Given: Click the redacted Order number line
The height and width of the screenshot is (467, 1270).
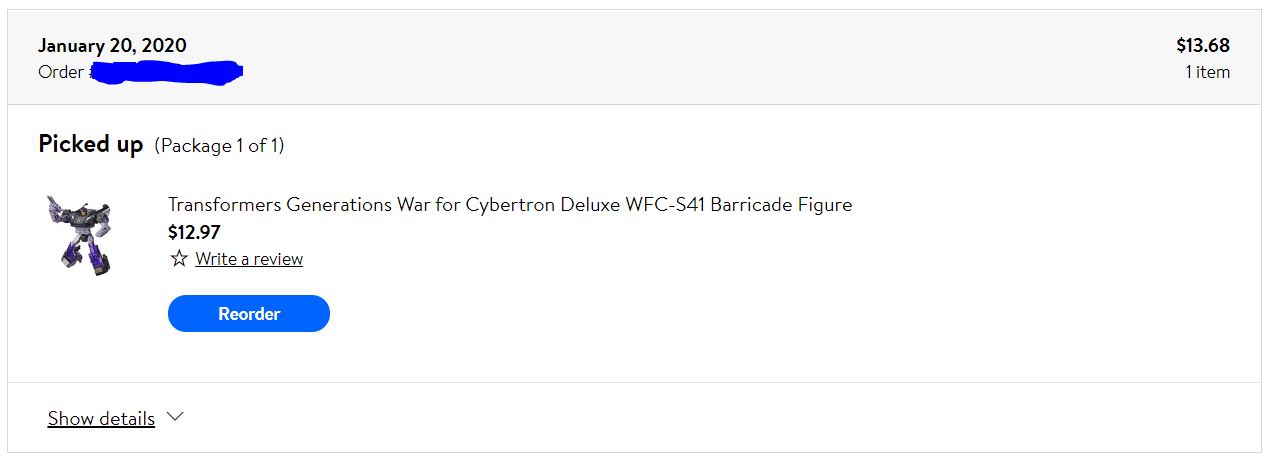Looking at the screenshot, I should point(141,72).
